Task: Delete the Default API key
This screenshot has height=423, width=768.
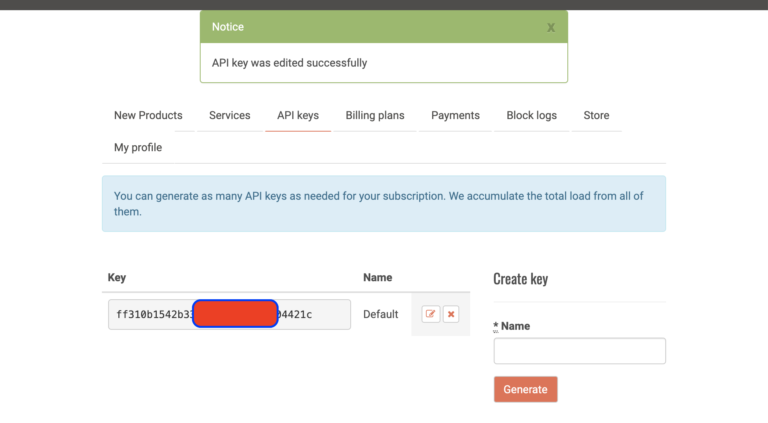Action: [451, 314]
